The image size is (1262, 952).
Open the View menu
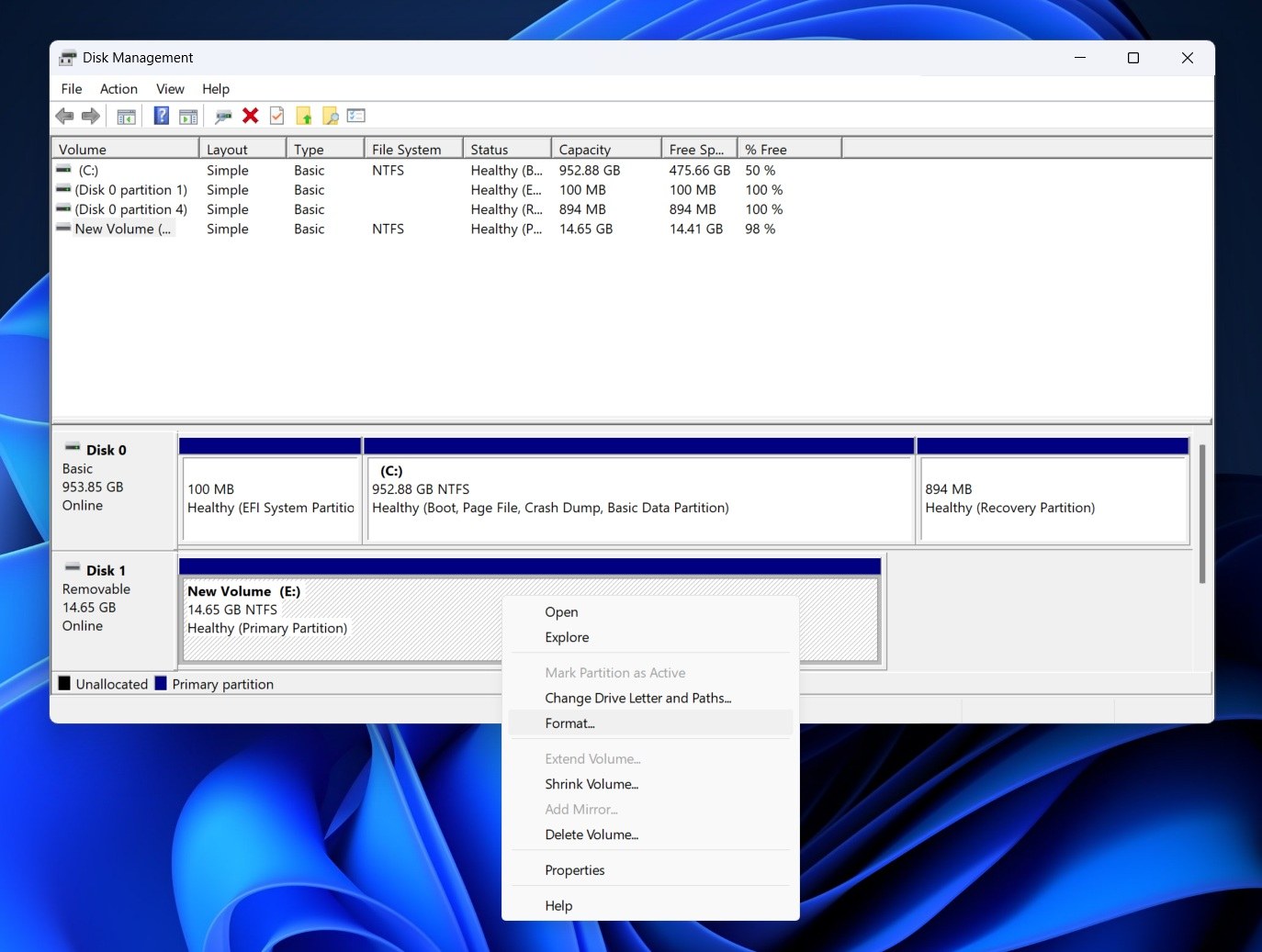[x=170, y=89]
